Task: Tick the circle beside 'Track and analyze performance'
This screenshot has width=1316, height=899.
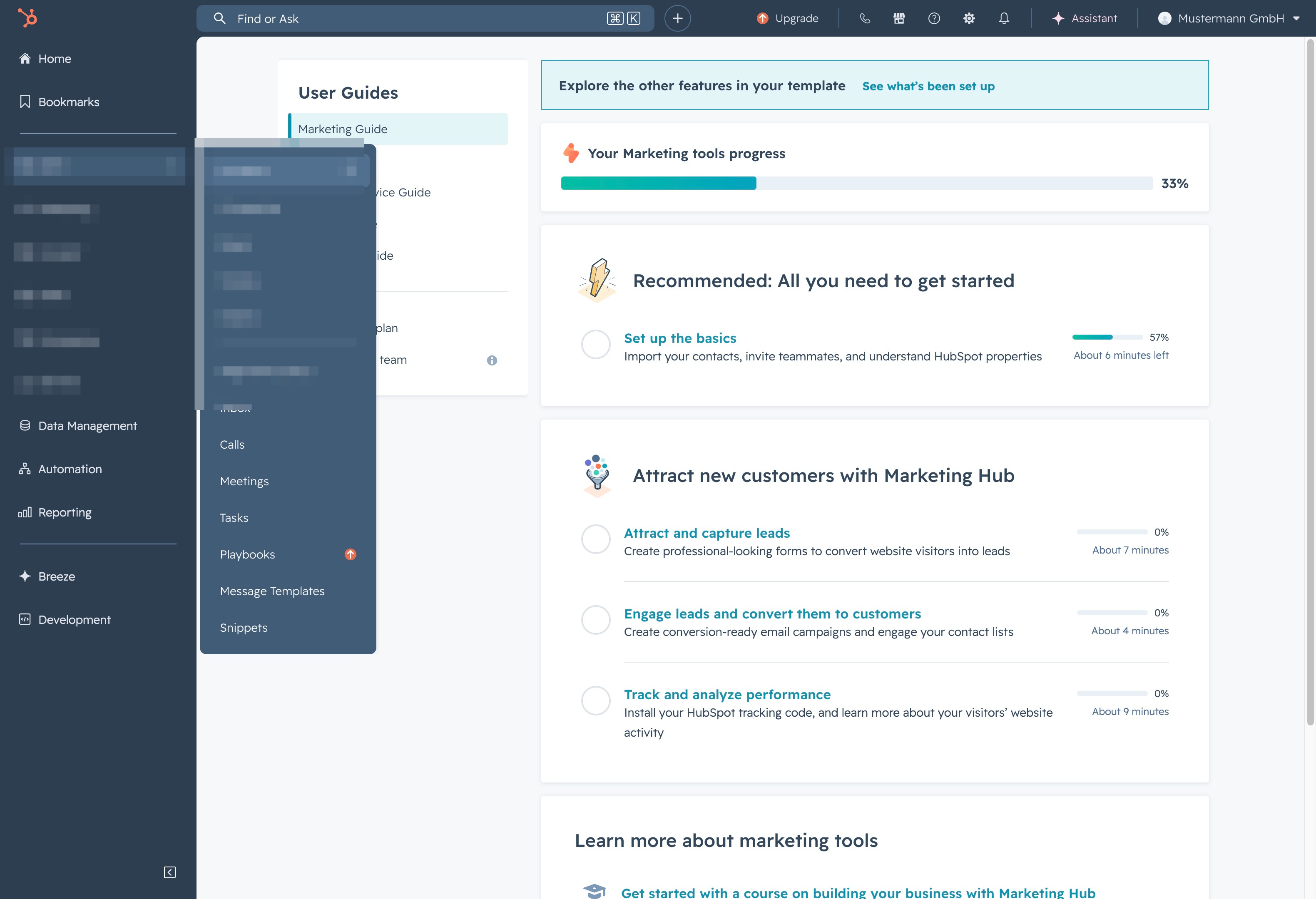Action: click(x=596, y=701)
